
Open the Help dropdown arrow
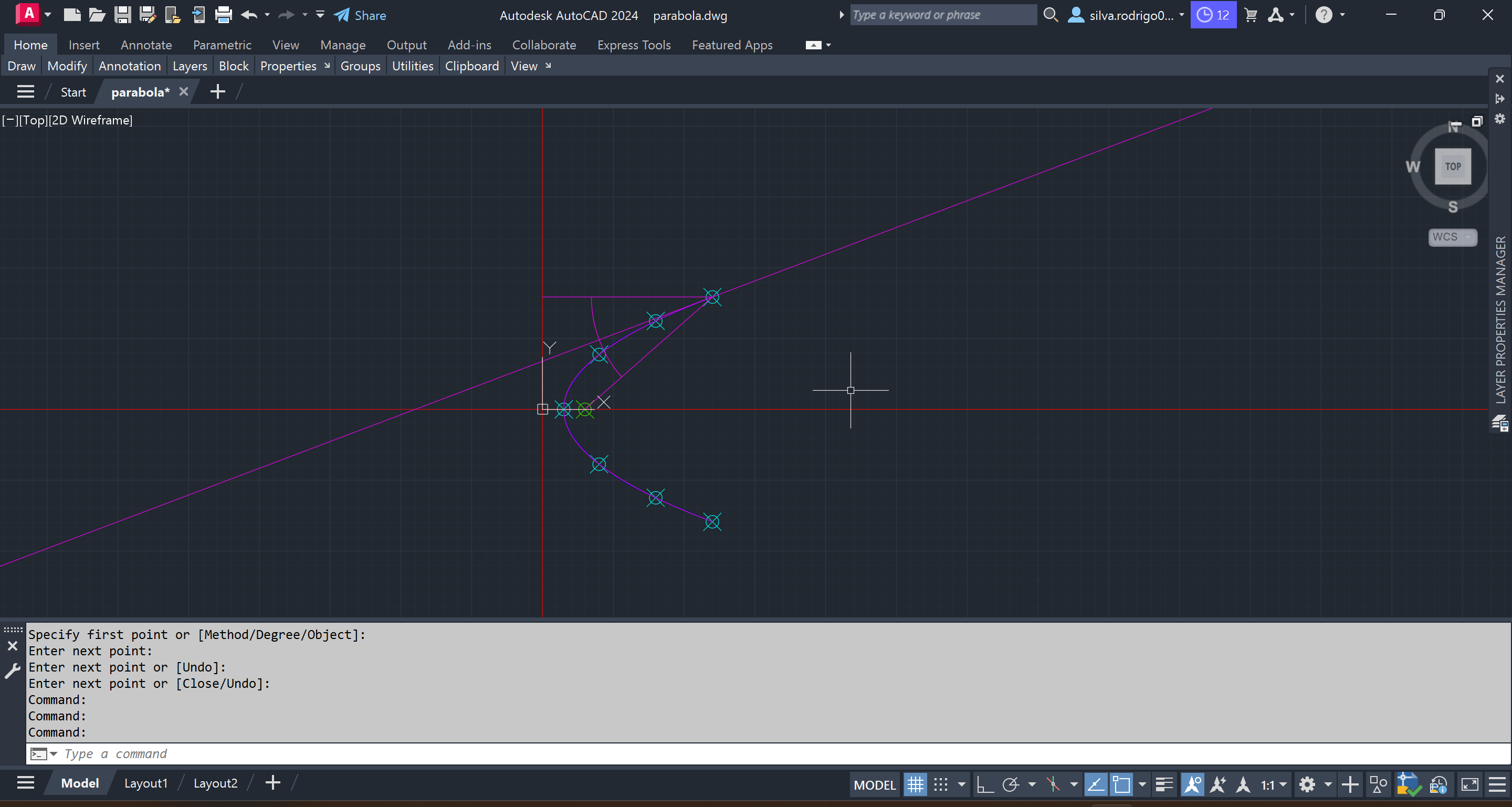coord(1342,15)
